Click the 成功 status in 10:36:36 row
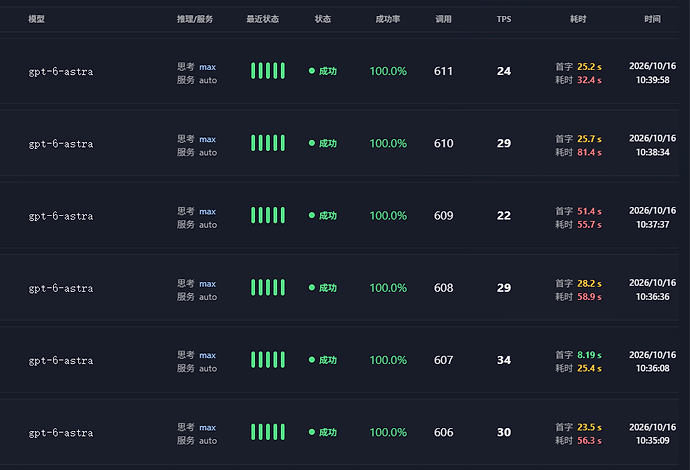 327,288
